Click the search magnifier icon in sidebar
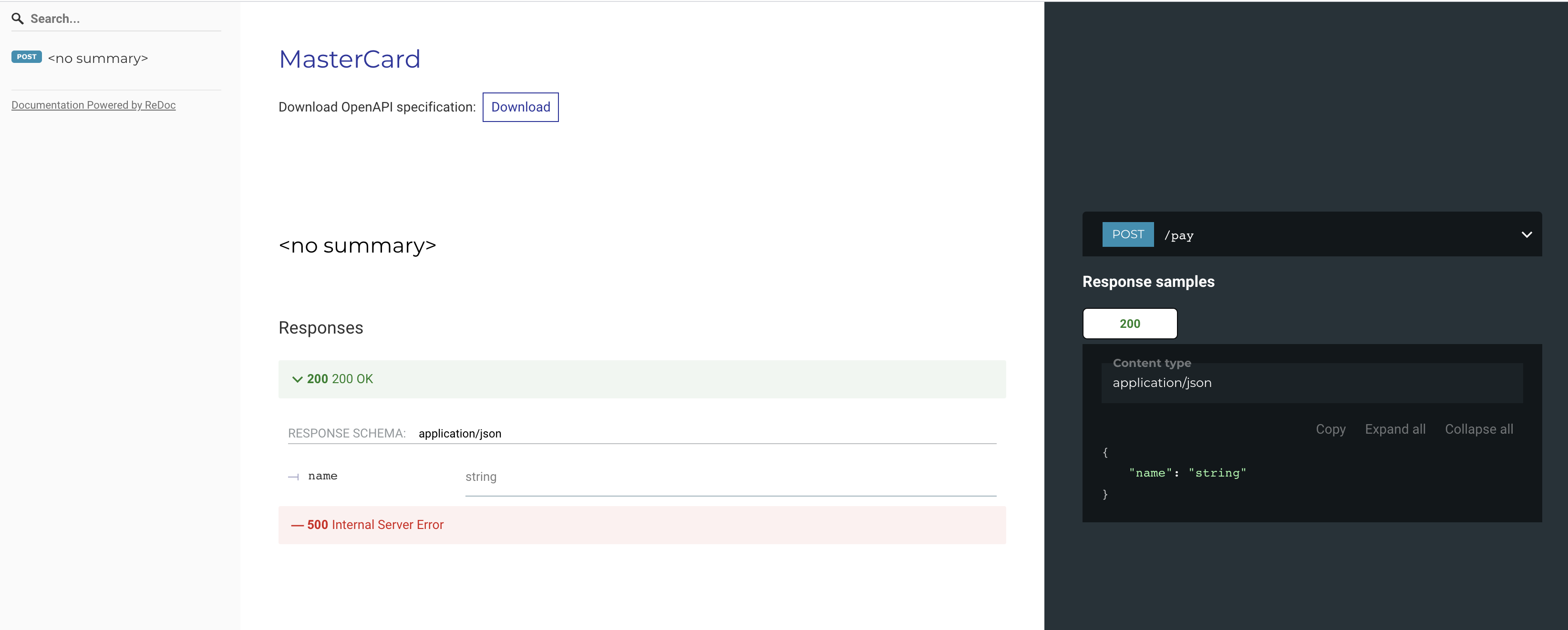The height and width of the screenshot is (630, 1568). click(18, 18)
